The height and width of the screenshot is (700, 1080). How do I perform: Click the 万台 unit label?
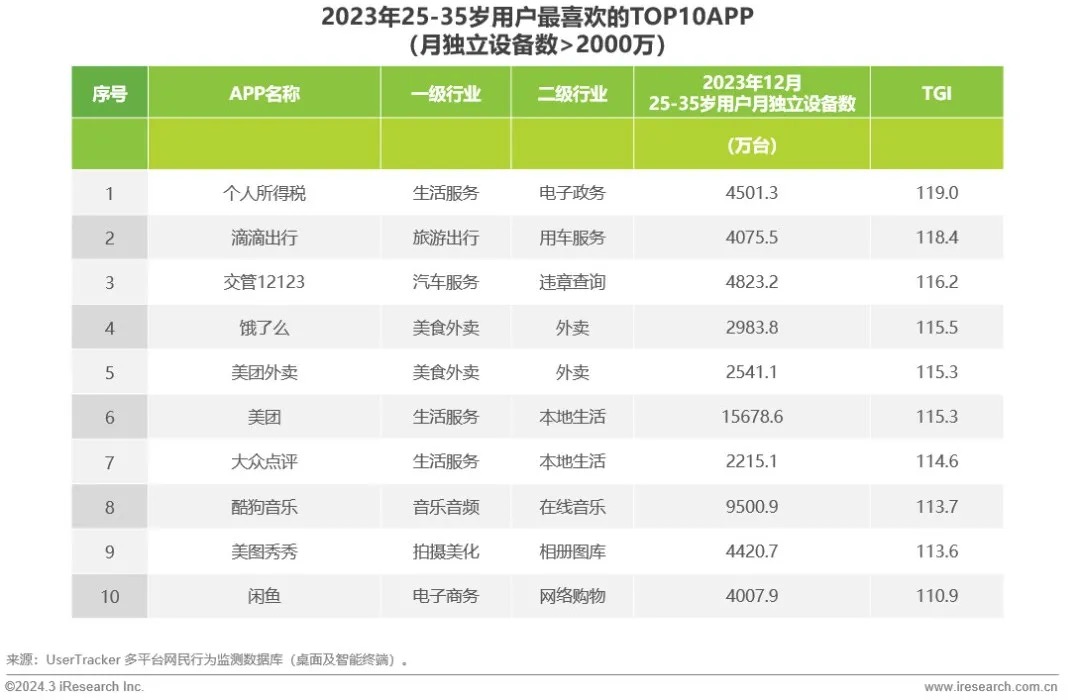click(x=752, y=146)
